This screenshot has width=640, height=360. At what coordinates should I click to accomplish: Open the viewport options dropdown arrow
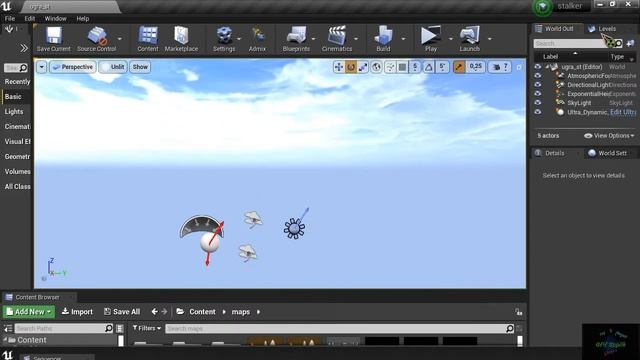point(41,67)
